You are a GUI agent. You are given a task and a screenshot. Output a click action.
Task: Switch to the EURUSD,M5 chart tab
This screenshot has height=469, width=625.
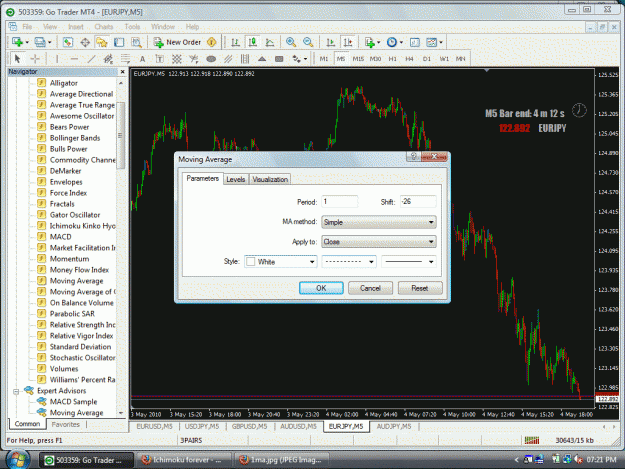(154, 426)
